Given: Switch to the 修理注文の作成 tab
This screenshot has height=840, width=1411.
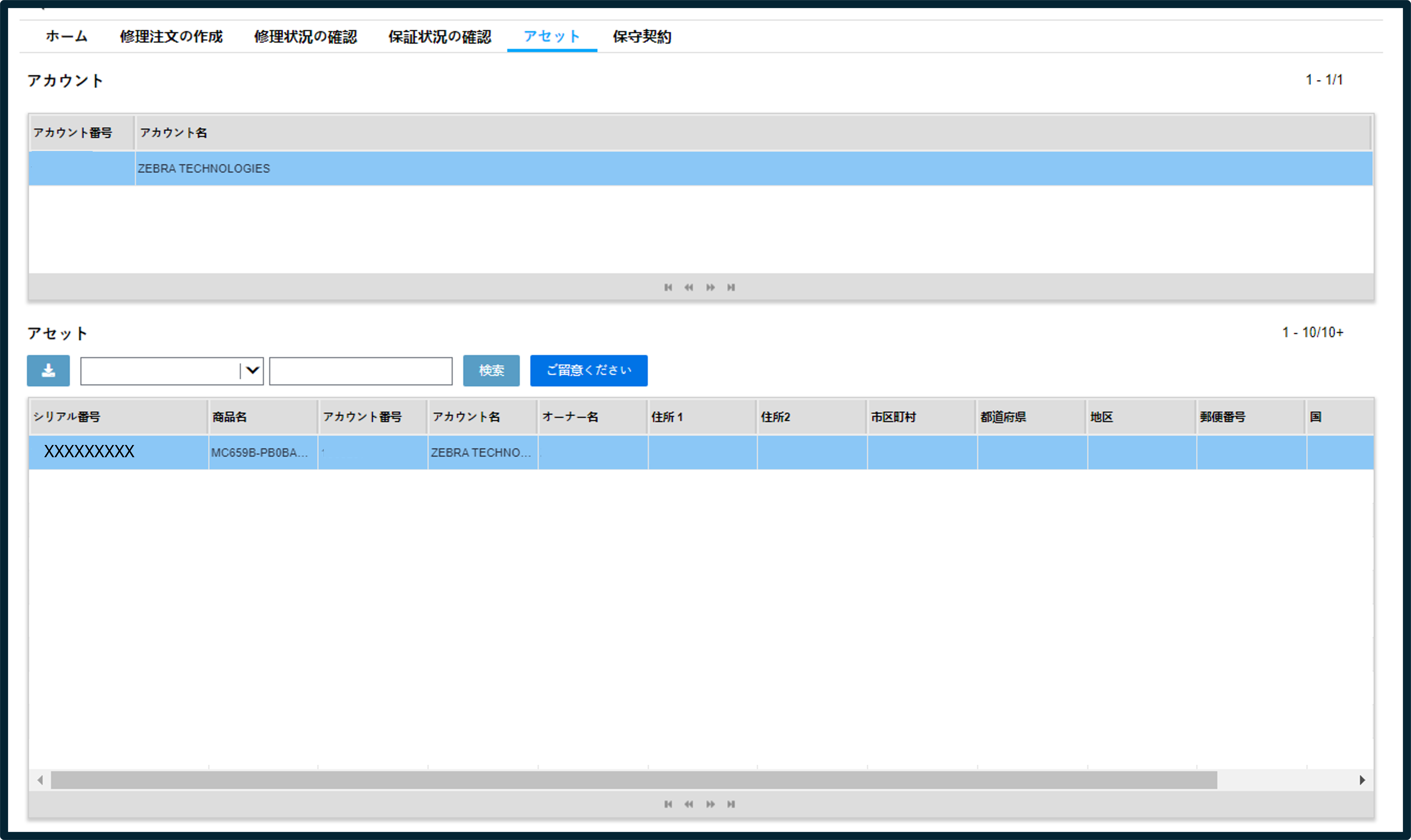Looking at the screenshot, I should coord(171,37).
